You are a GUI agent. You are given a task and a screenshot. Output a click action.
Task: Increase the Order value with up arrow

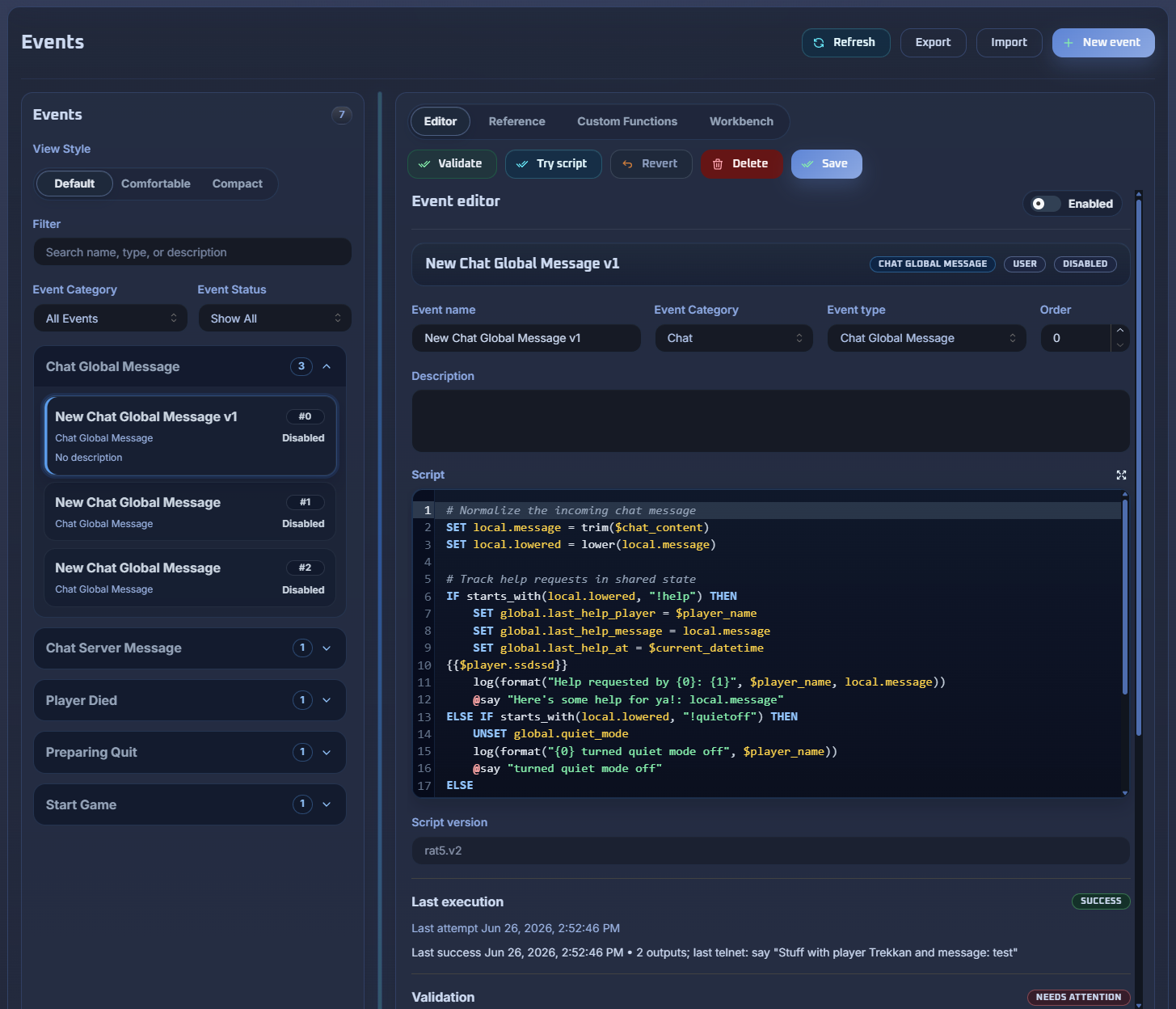tap(1120, 331)
